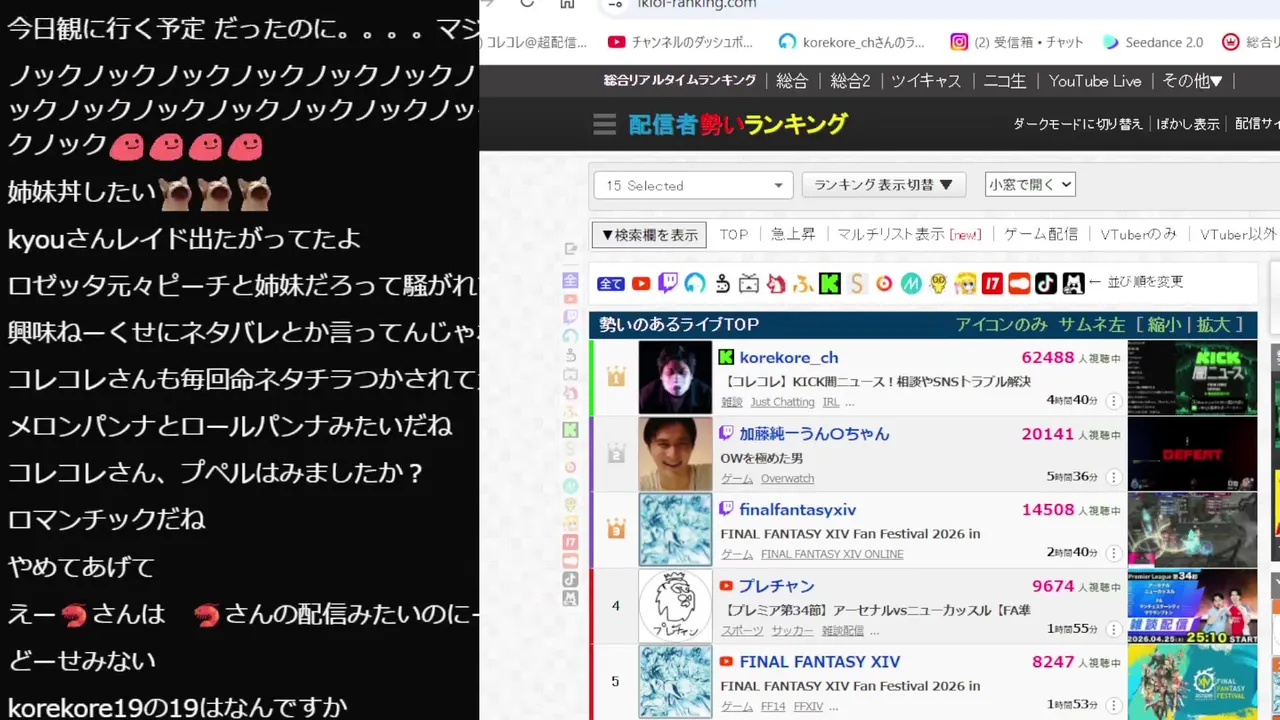Screen dimensions: 1280x720
Task: Filter by the blonde anime girl icon
Action: [965, 284]
